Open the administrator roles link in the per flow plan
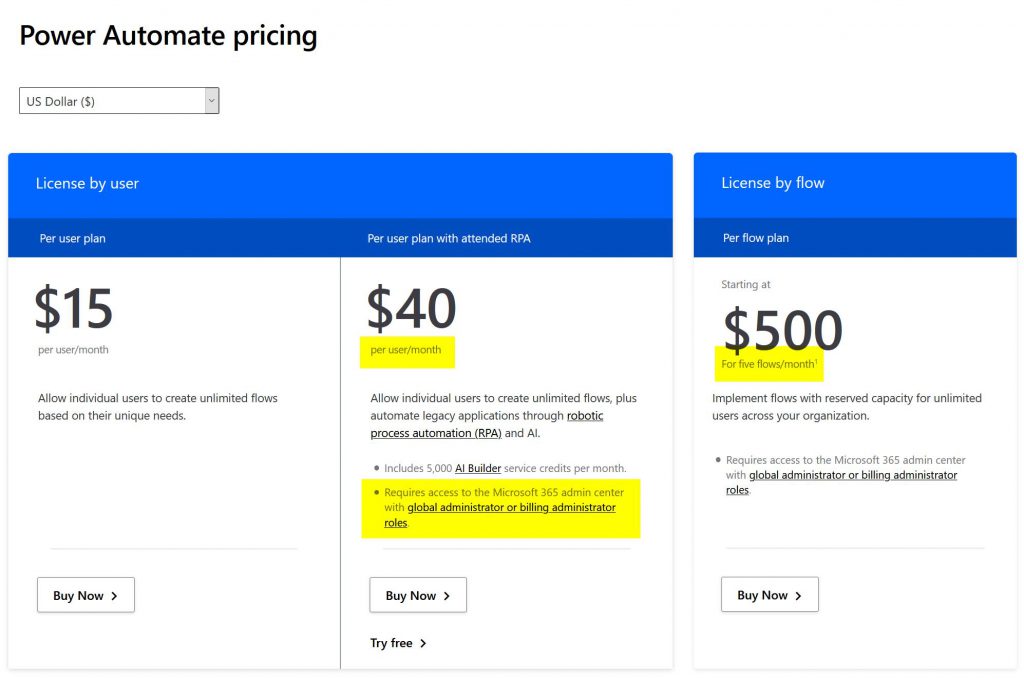Viewport: 1024px width, 678px height. coord(852,475)
